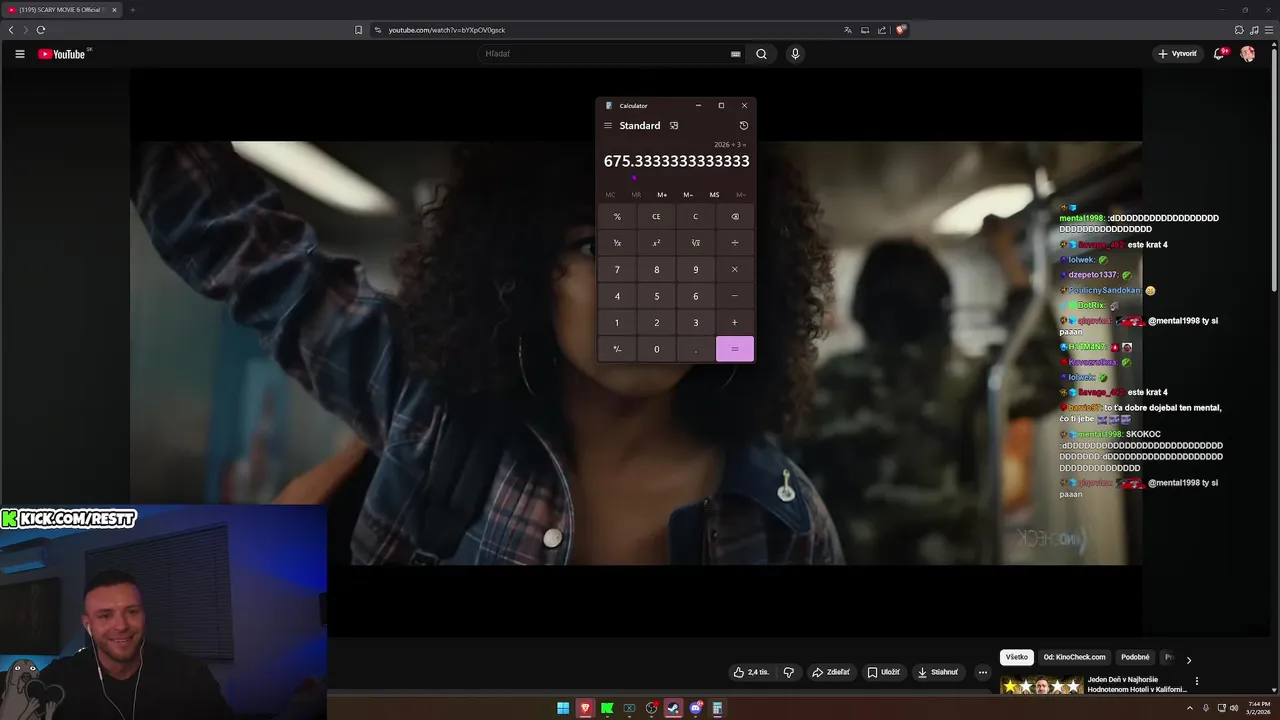Click the reciprocal 1/x key
1280x720 pixels.
click(617, 243)
